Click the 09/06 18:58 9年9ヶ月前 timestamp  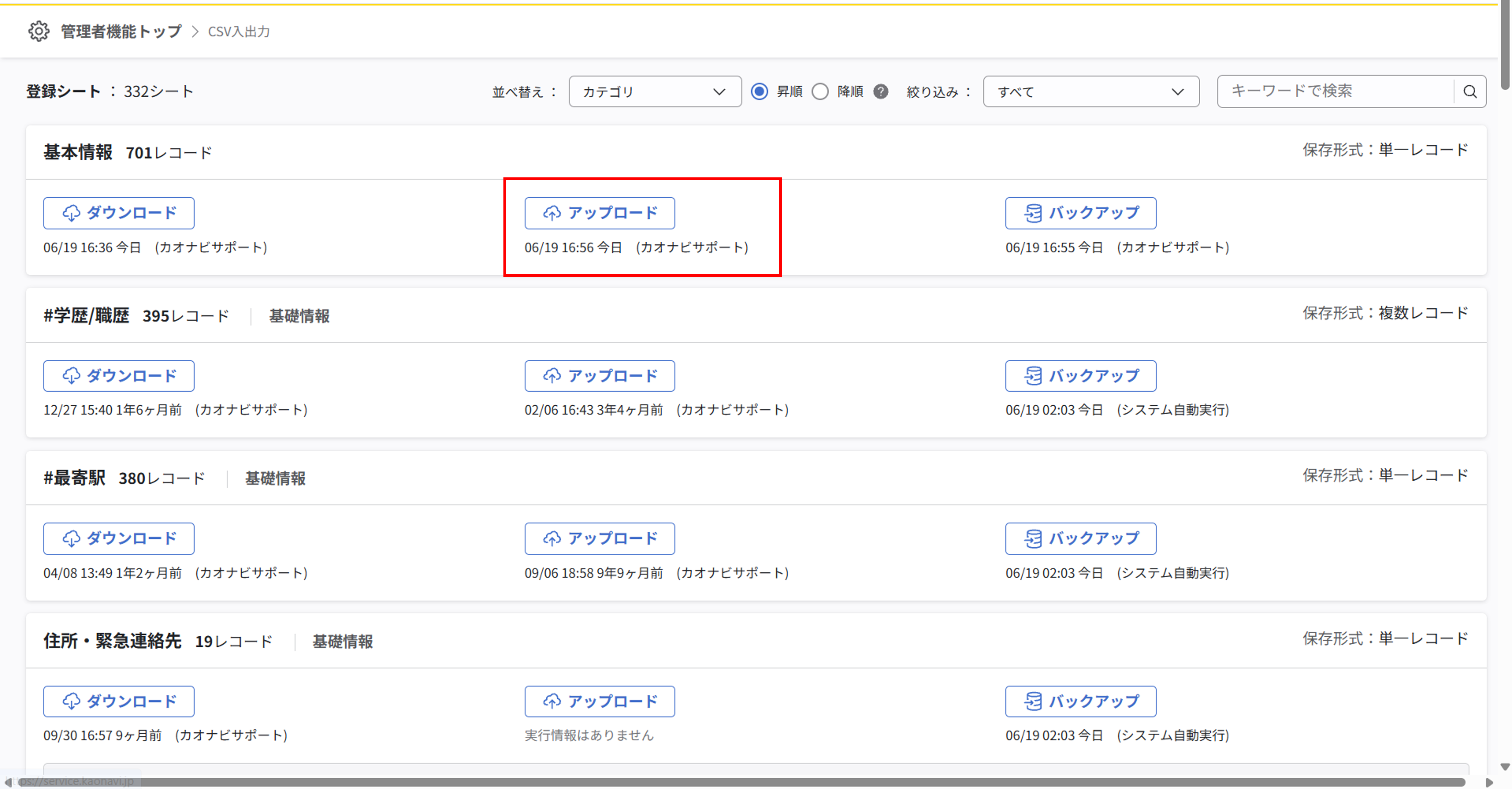[593, 573]
